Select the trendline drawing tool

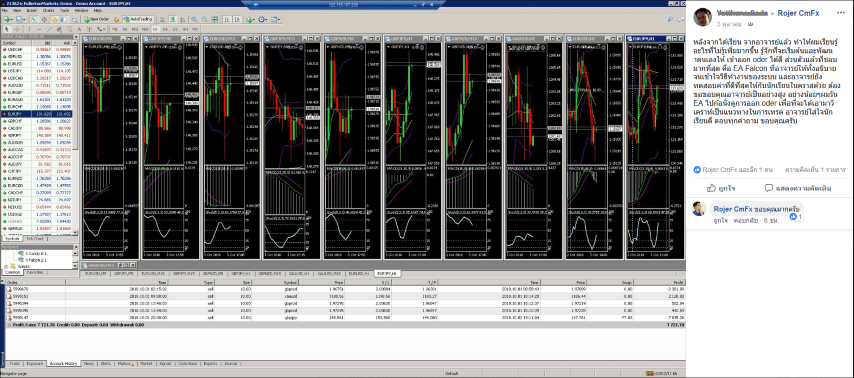coord(49,29)
